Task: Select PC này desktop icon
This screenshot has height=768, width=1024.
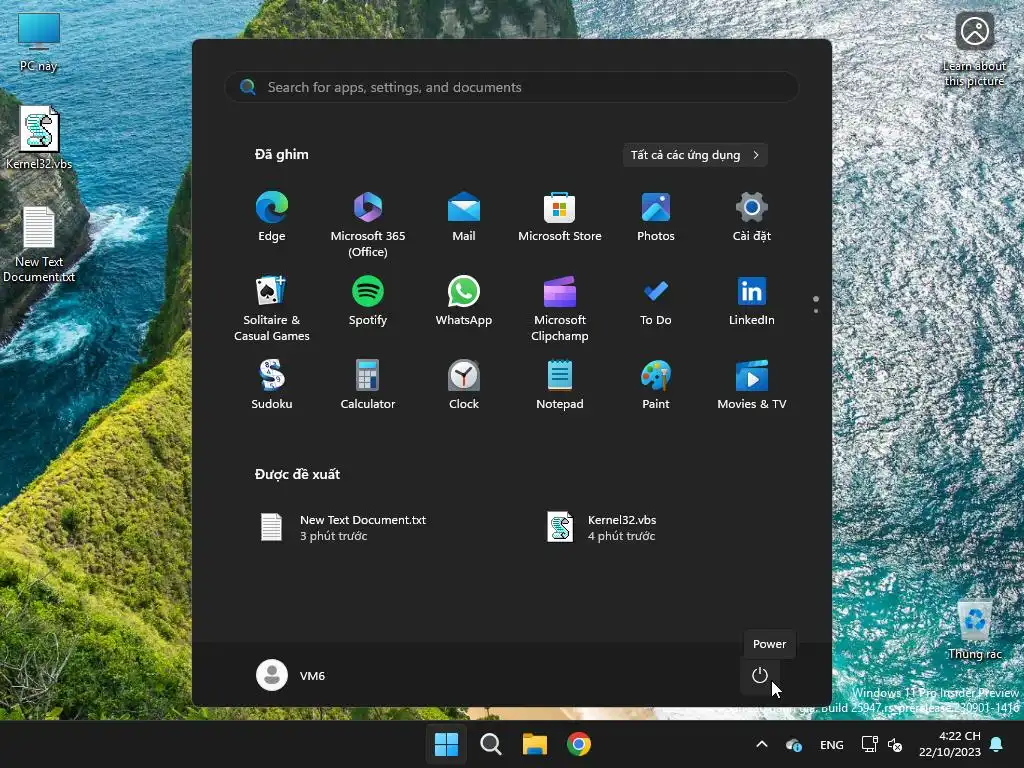Action: point(39,42)
